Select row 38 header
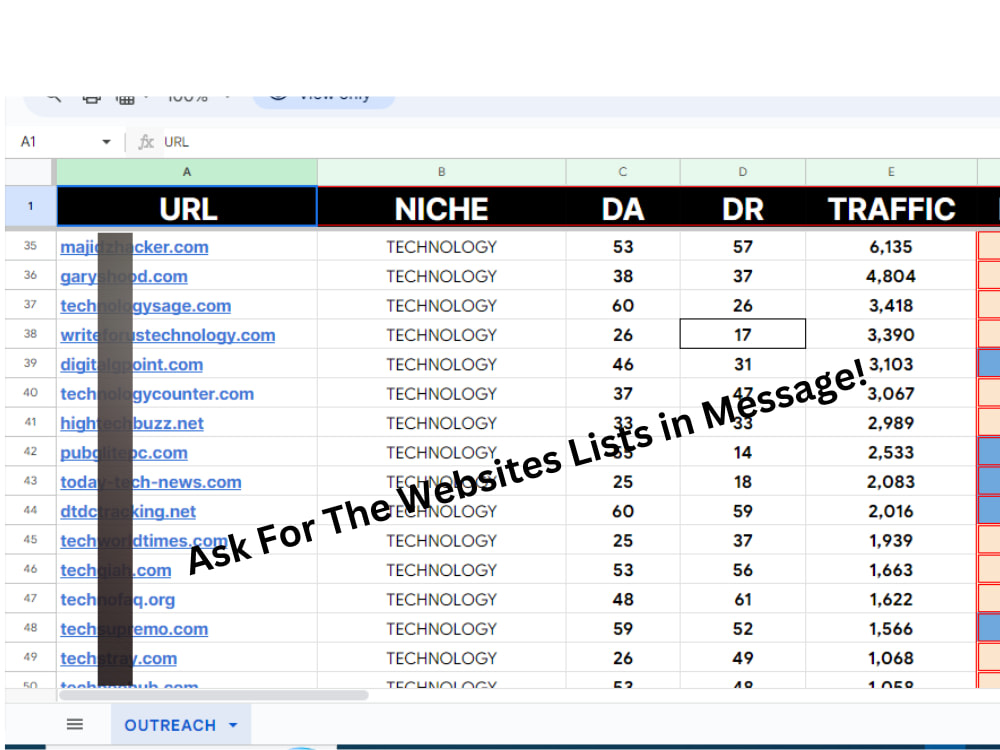Screen dimensions: 1000x750 (30, 334)
